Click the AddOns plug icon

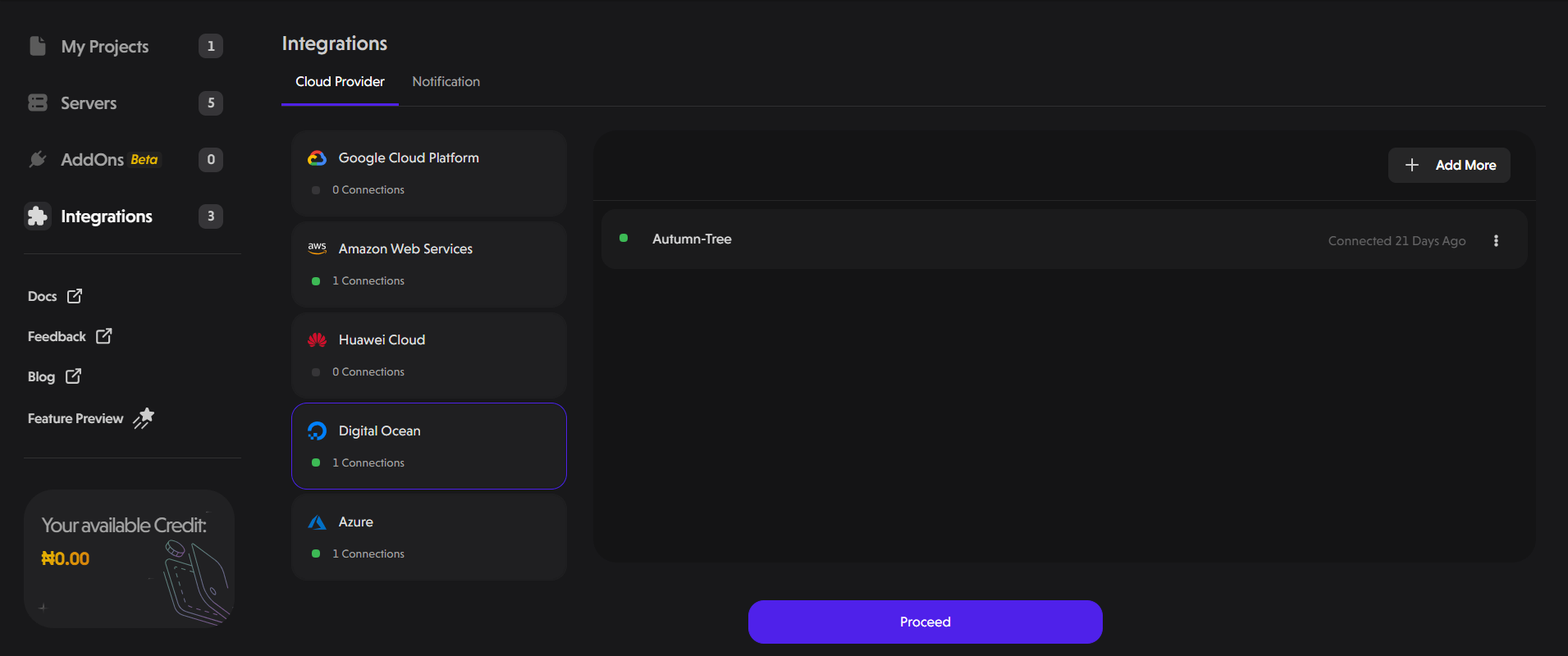coord(38,159)
